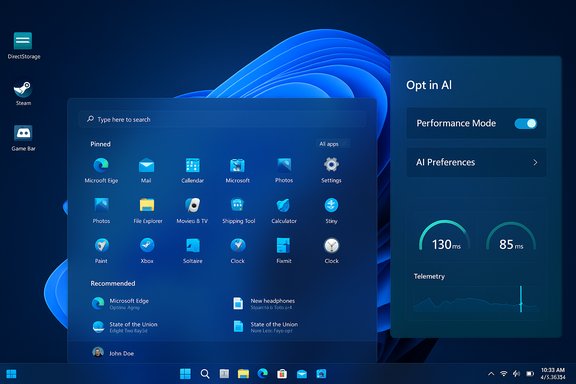Click the Recommended section heading
This screenshot has width=576, height=384.
click(x=113, y=283)
